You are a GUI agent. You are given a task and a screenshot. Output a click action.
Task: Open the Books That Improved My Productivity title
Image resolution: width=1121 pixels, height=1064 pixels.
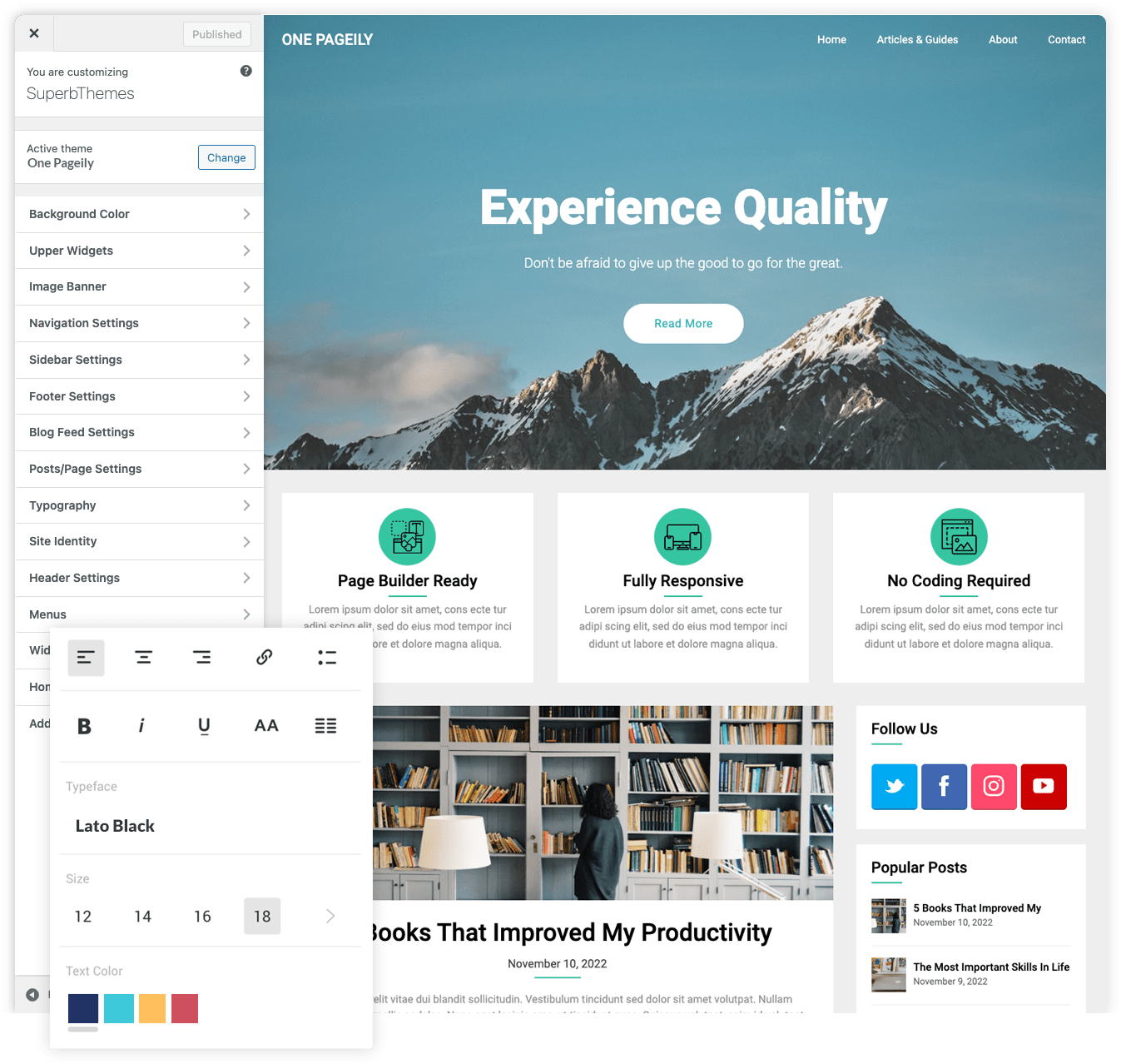coord(572,932)
